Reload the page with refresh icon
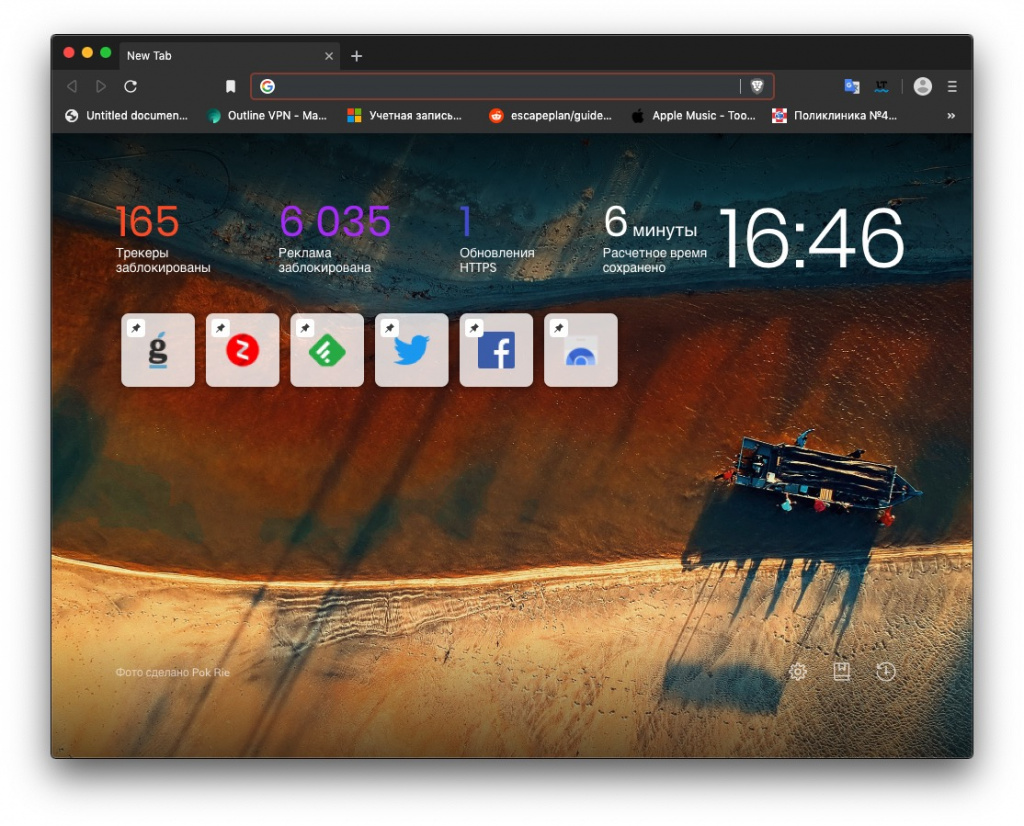 [131, 86]
